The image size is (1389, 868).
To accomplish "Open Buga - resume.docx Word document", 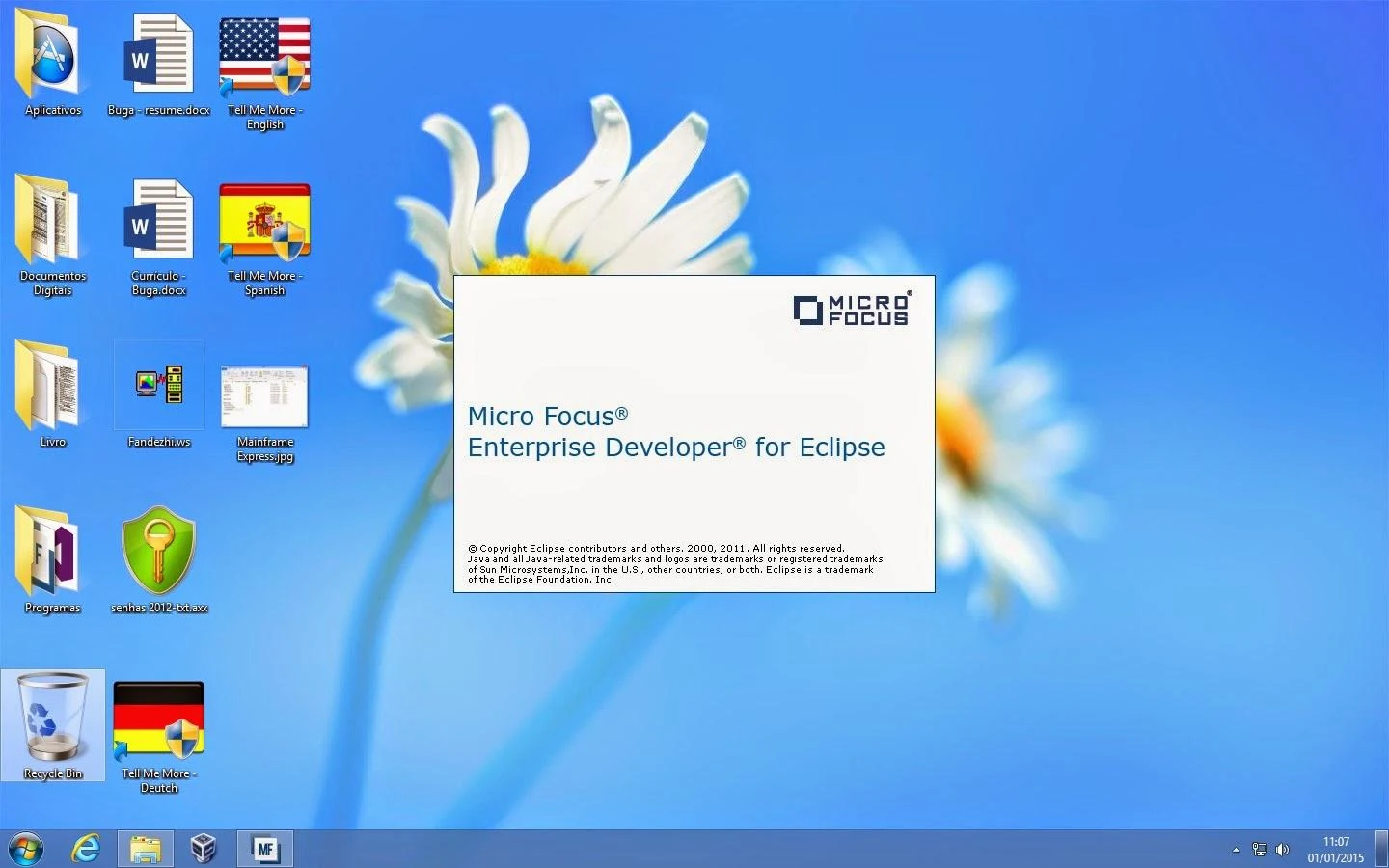I will point(159,56).
